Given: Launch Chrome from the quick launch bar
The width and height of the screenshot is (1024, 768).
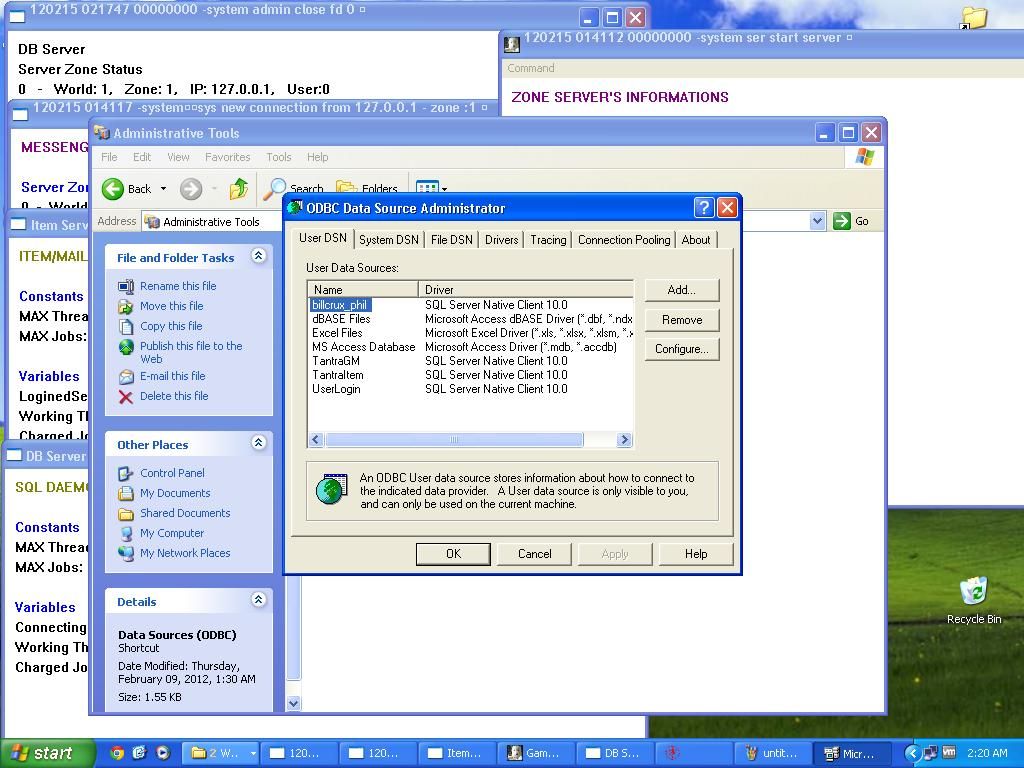Looking at the screenshot, I should coord(117,753).
